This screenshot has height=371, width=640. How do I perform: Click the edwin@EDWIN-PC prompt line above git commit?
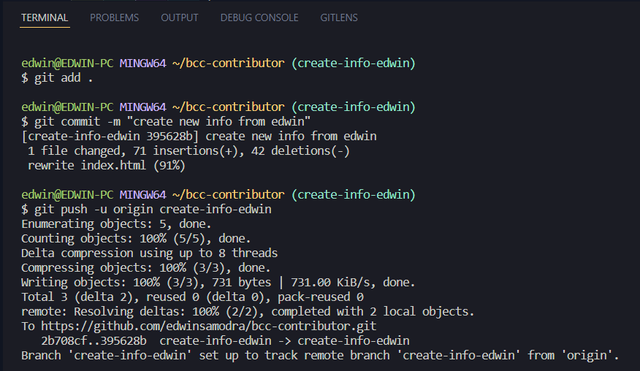click(x=218, y=107)
